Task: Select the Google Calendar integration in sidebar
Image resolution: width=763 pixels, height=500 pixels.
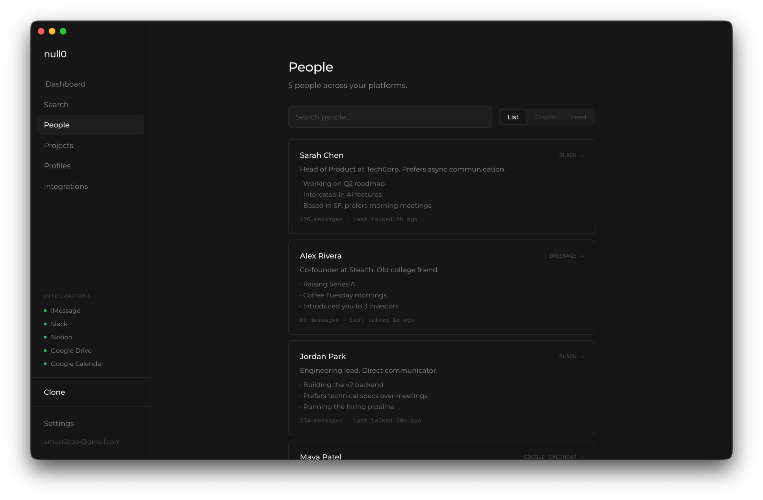Action: pyautogui.click(x=77, y=363)
